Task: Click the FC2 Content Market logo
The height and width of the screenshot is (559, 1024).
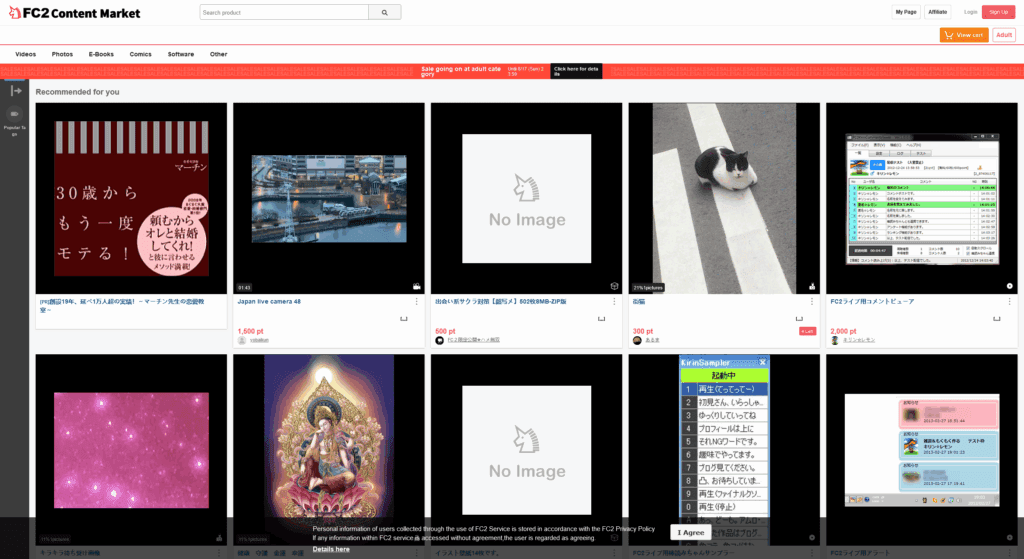Action: 74,12
